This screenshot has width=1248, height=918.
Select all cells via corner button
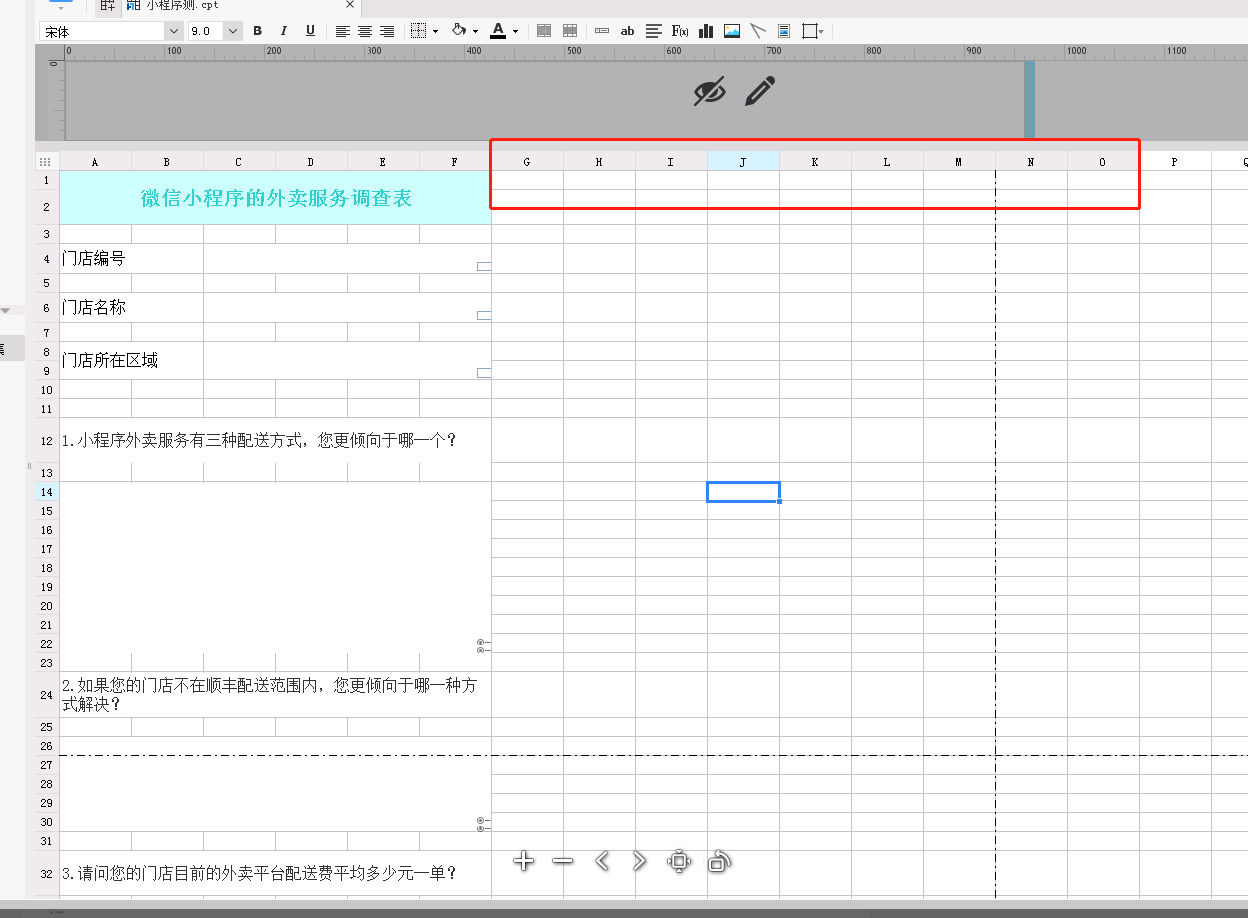pyautogui.click(x=46, y=161)
